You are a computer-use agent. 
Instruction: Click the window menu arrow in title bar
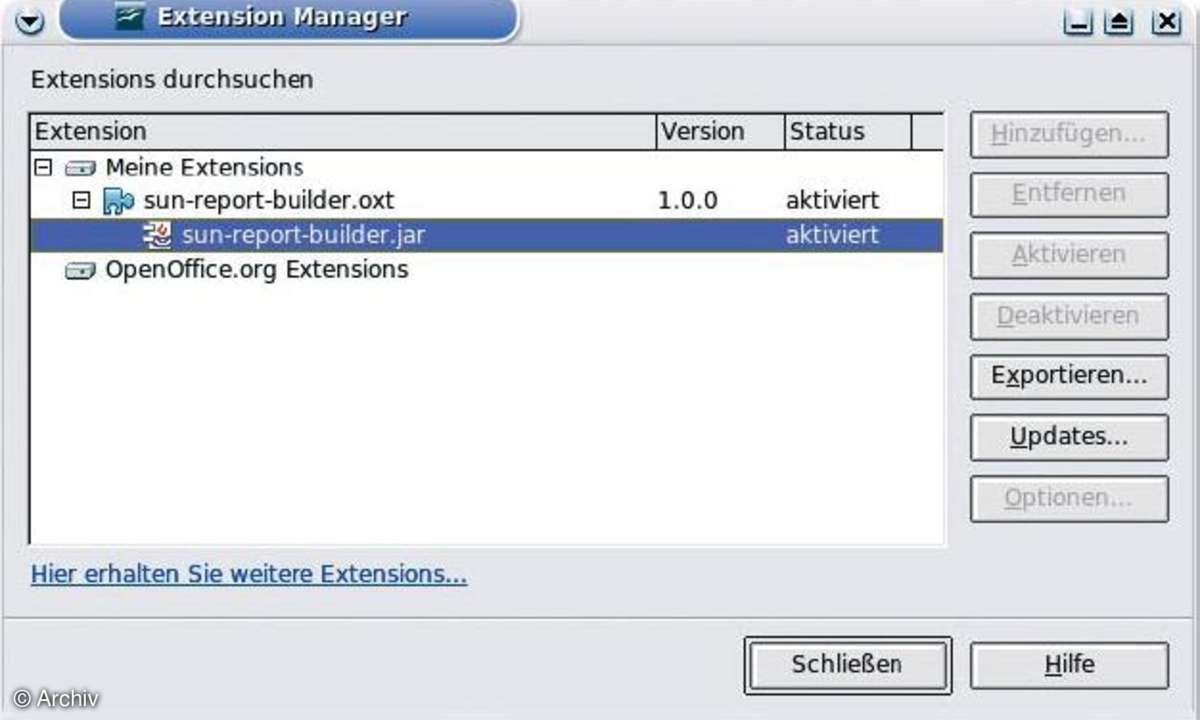click(30, 20)
